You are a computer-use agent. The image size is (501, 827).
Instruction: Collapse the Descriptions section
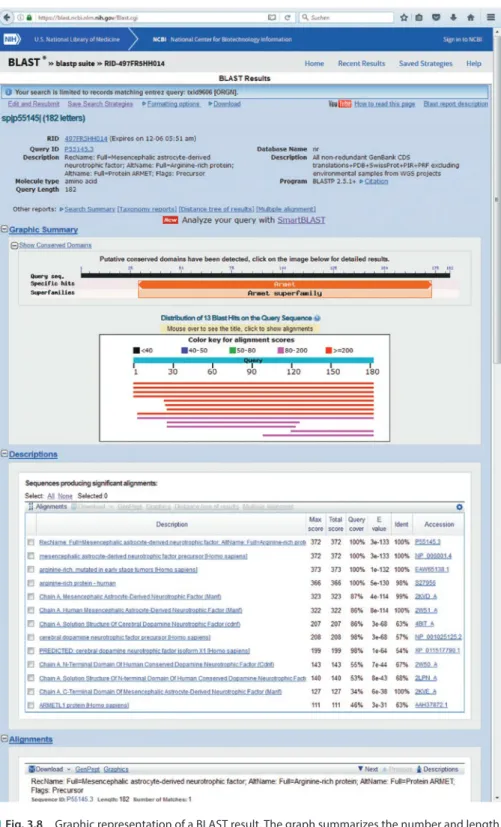[5, 454]
